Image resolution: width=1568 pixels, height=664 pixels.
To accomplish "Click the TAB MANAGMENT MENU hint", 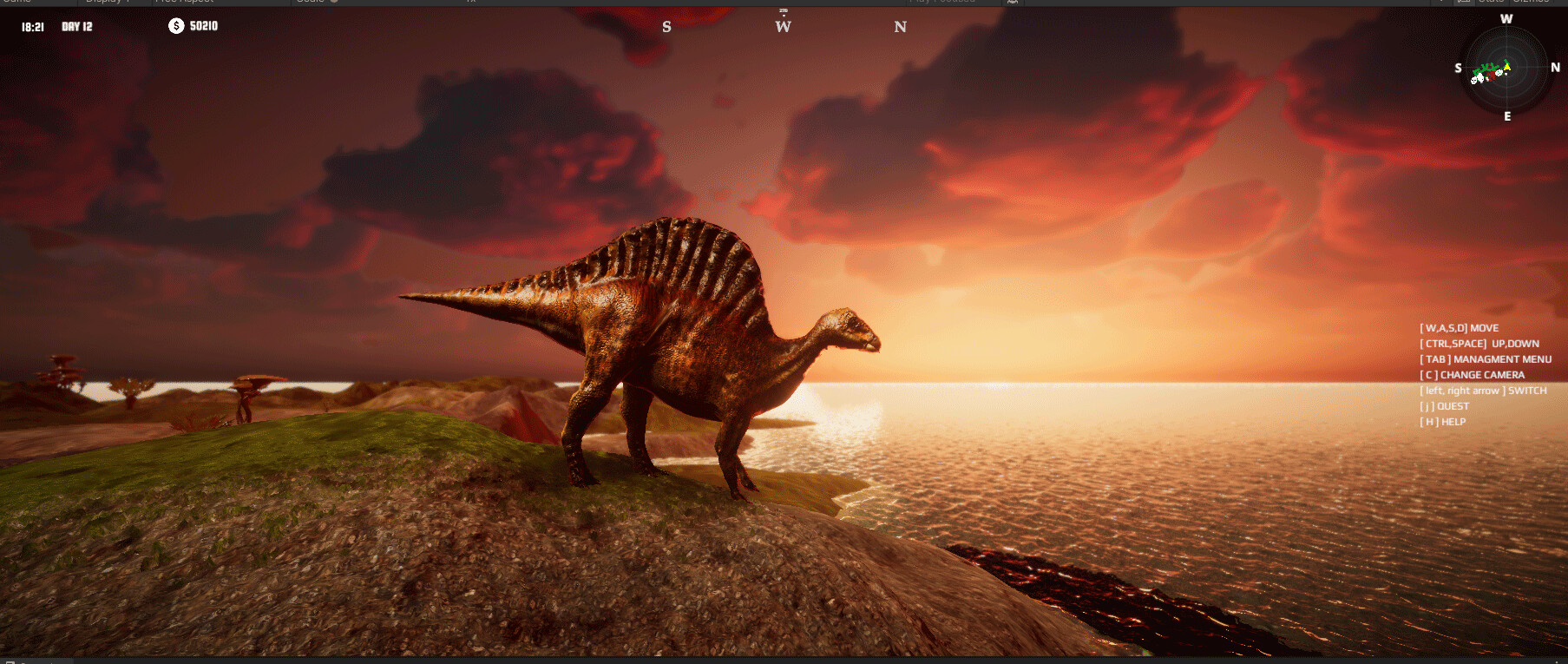I will (1485, 359).
